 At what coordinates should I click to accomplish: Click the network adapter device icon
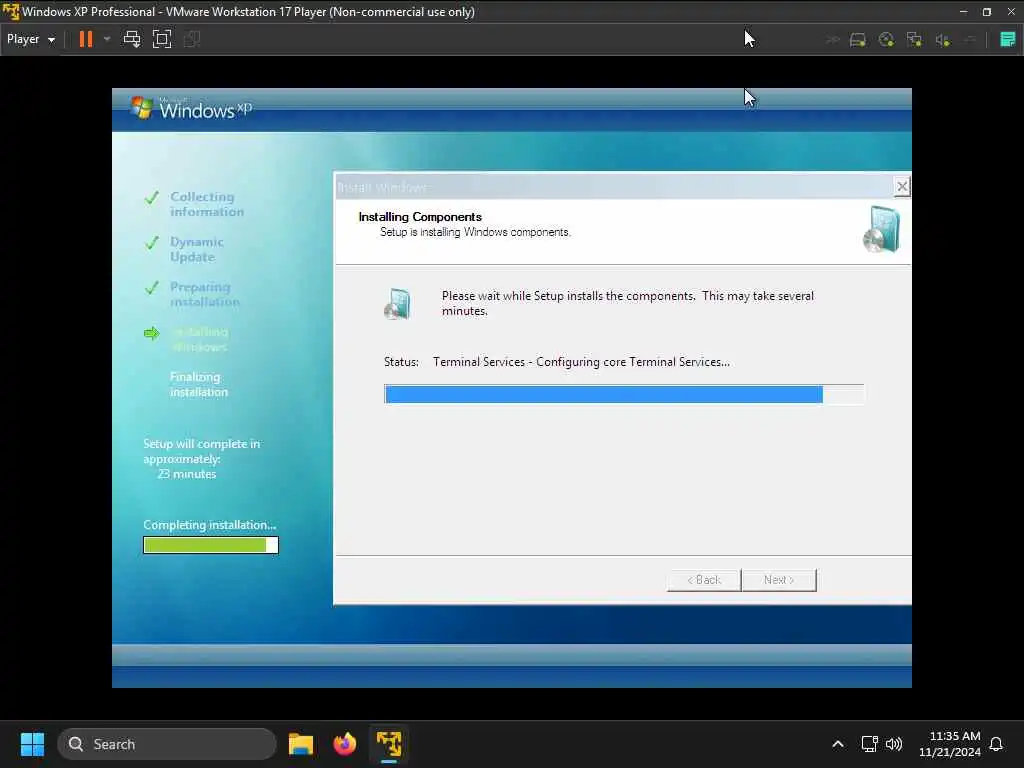tap(914, 40)
